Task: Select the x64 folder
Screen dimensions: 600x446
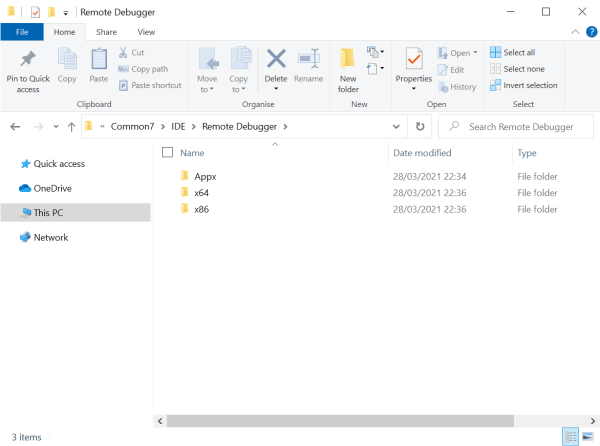Action: coord(201,193)
